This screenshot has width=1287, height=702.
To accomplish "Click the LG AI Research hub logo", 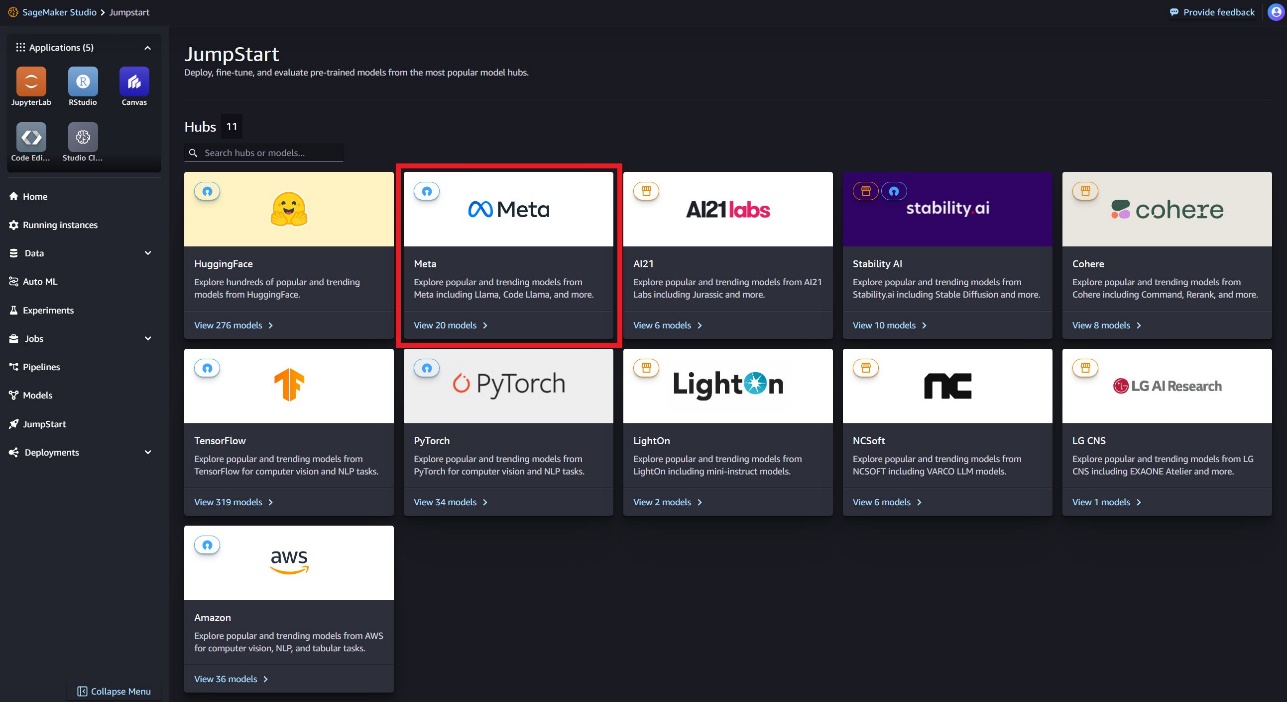I will point(1167,386).
